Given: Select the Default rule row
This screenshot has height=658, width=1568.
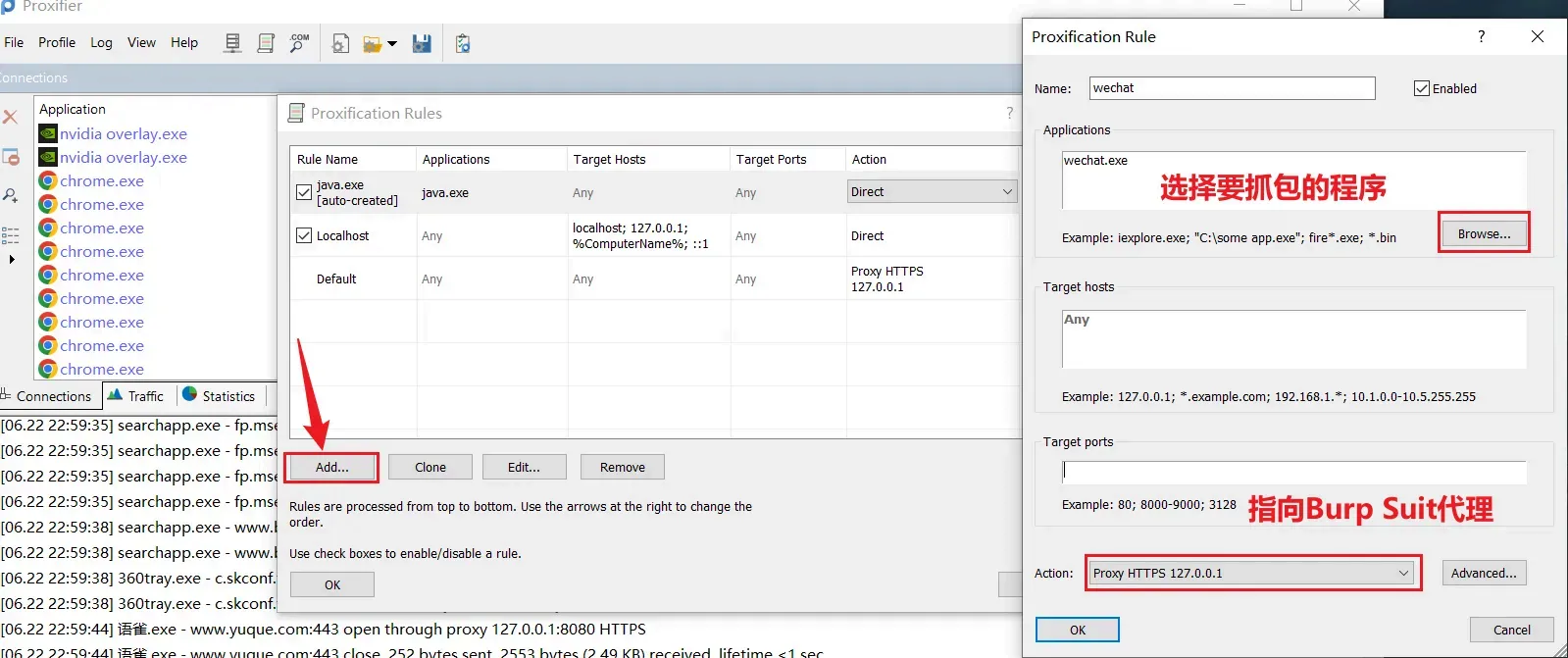Looking at the screenshot, I should pos(655,279).
